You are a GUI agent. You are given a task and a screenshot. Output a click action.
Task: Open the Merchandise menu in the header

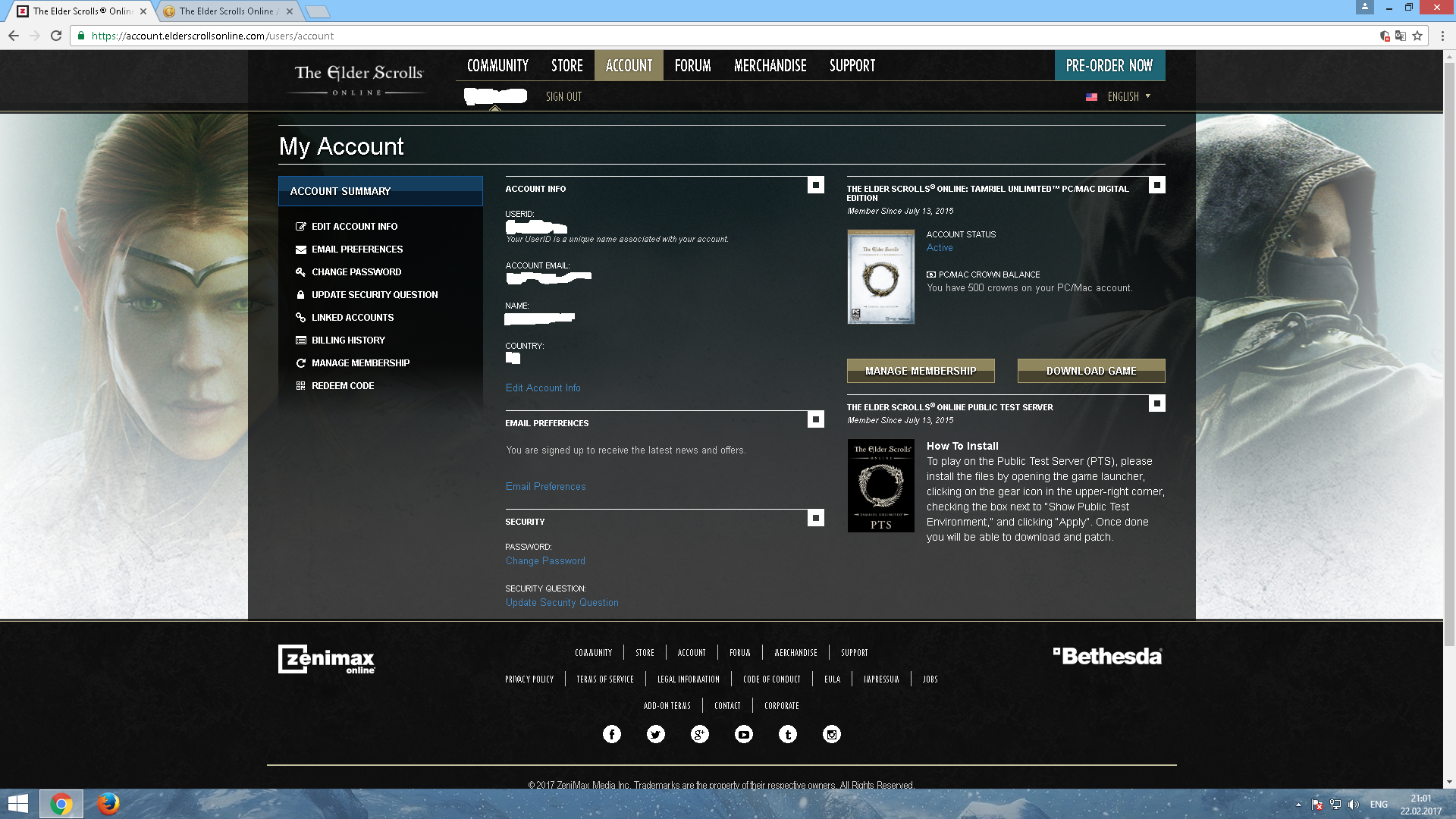770,66
